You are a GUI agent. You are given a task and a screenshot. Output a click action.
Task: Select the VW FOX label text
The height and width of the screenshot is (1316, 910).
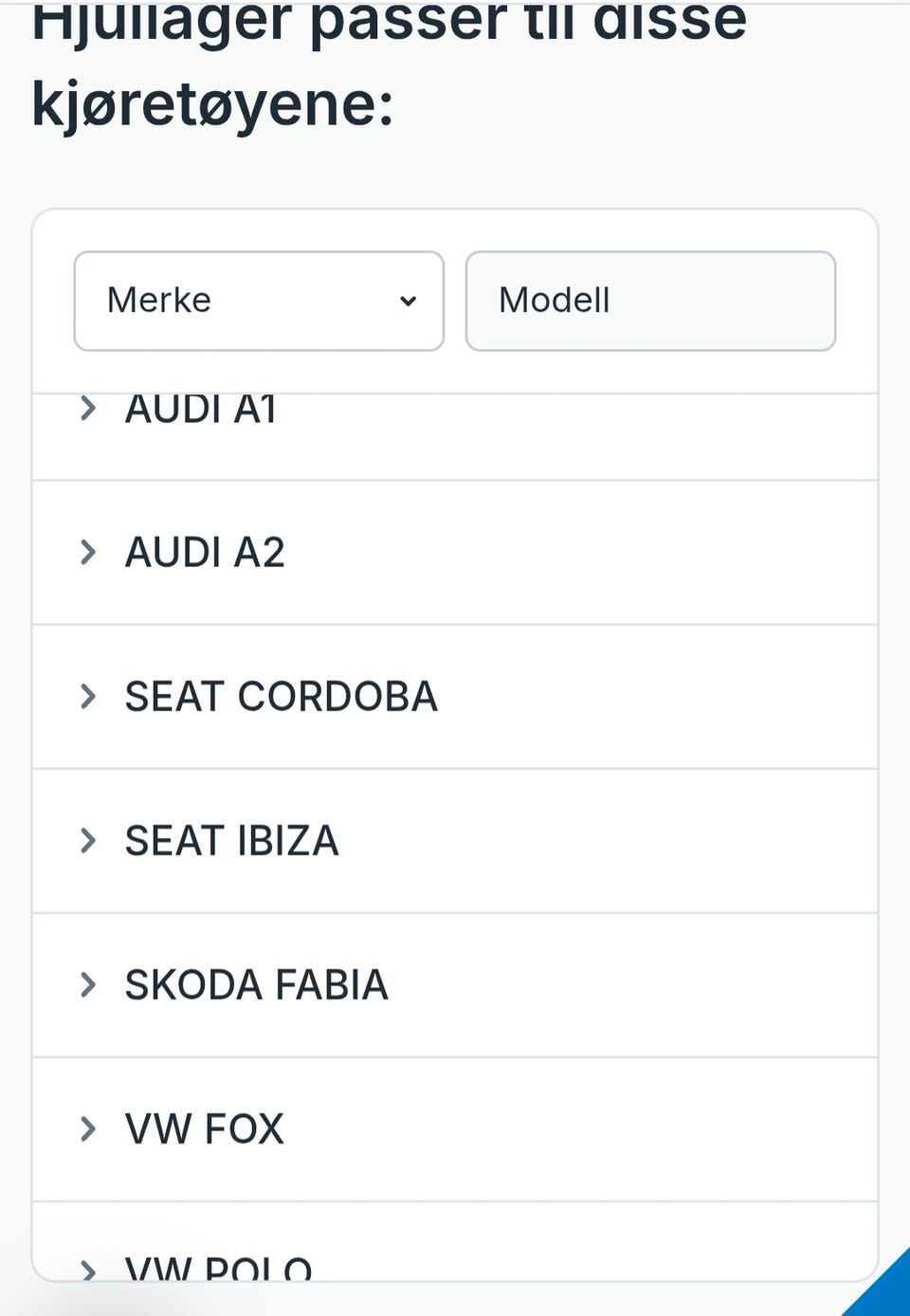(205, 1128)
